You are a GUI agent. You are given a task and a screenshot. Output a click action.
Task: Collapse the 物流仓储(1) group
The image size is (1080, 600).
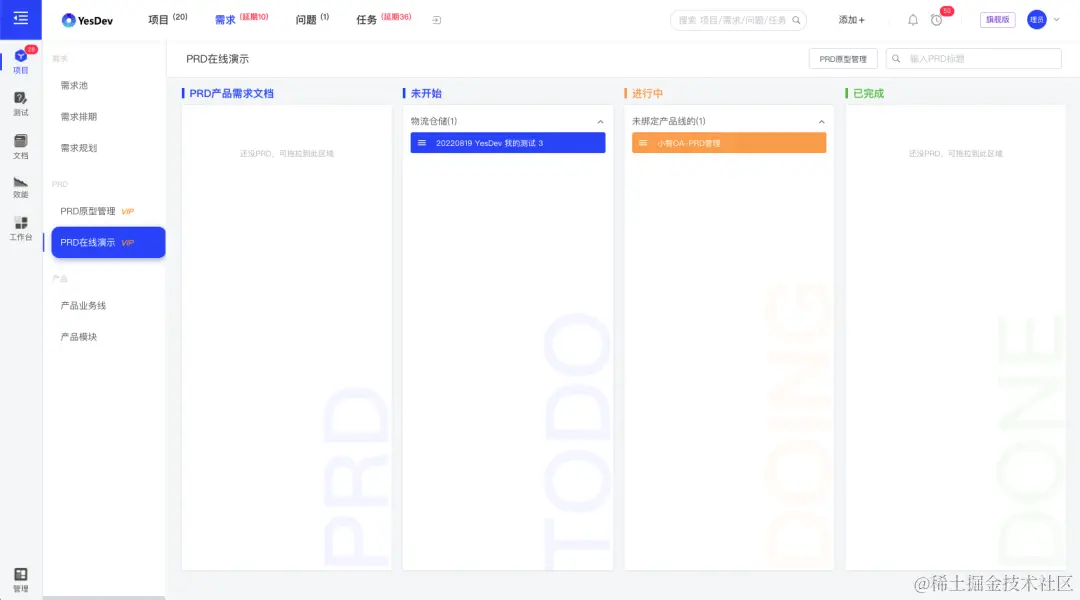click(601, 122)
